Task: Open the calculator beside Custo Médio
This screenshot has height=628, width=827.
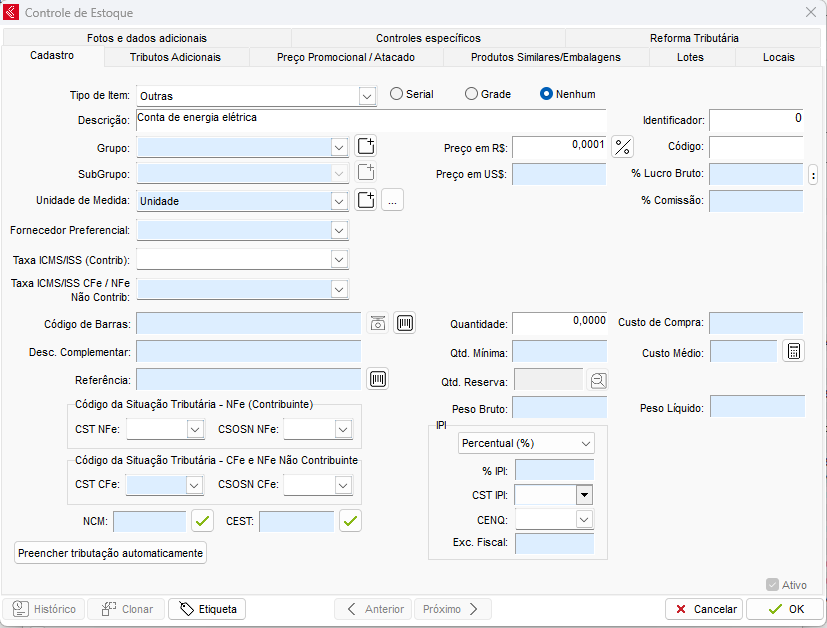Action: point(793,352)
